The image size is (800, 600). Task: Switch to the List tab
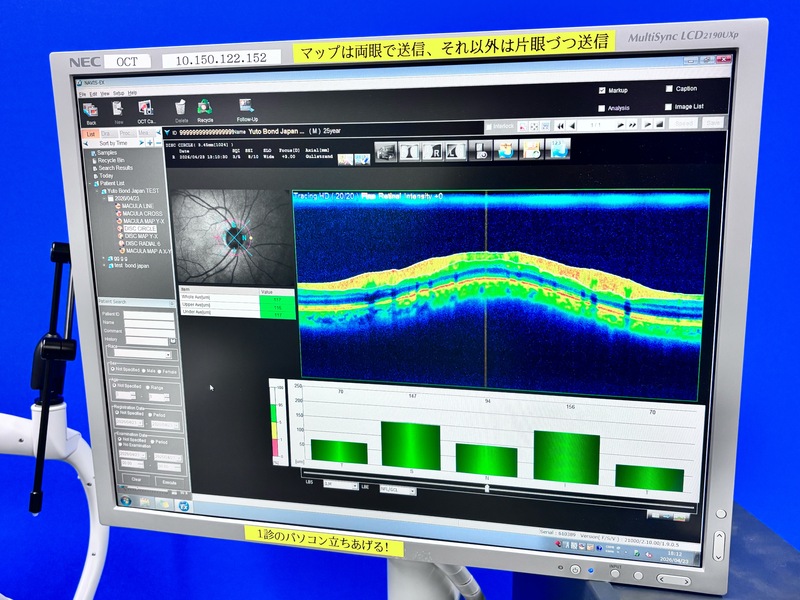[x=90, y=133]
